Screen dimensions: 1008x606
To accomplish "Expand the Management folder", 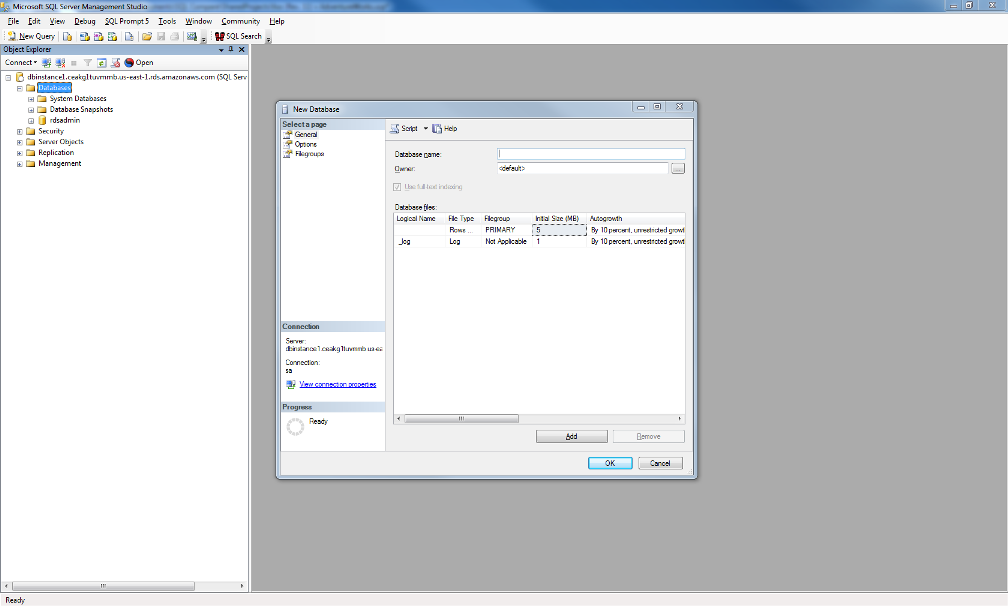I will tap(20, 165).
